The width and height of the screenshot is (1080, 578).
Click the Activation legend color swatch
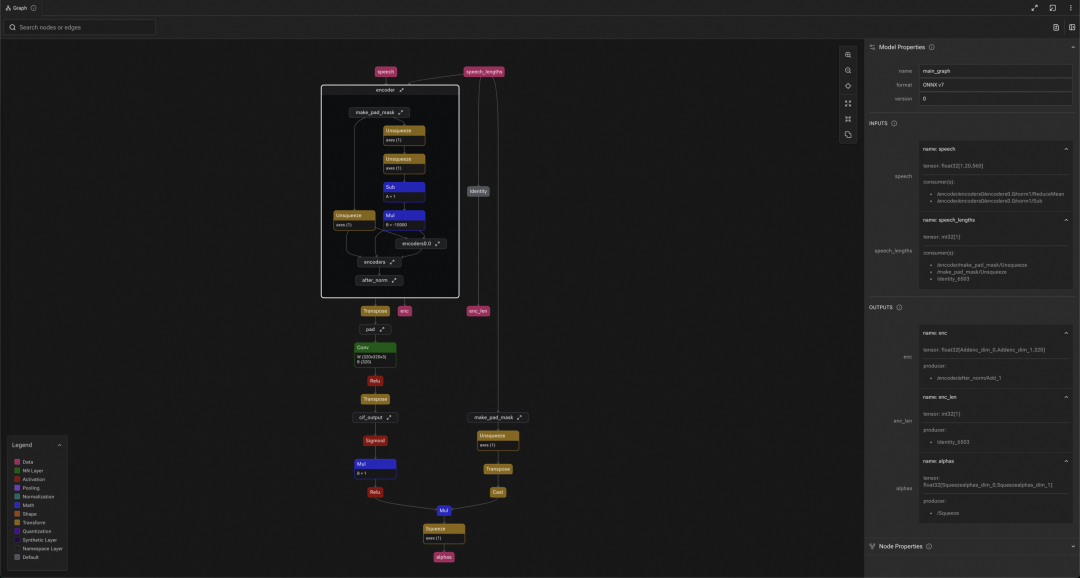(17, 479)
